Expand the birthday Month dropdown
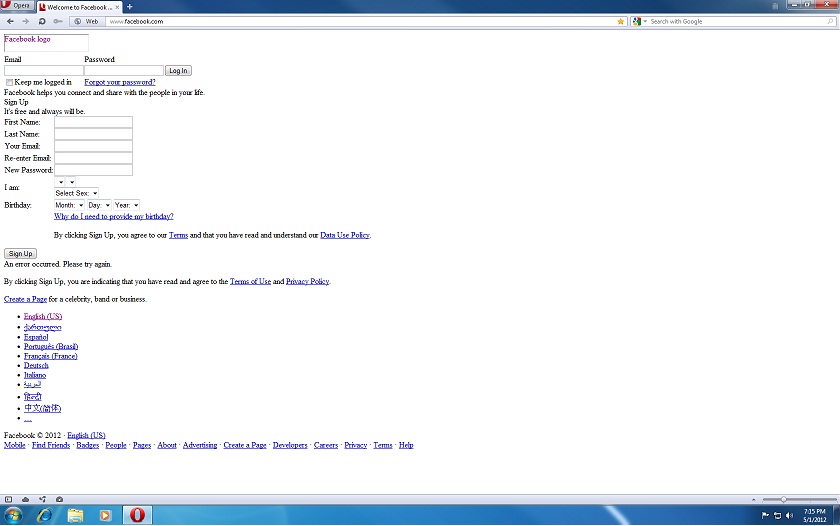Image resolution: width=840 pixels, height=526 pixels. point(70,205)
